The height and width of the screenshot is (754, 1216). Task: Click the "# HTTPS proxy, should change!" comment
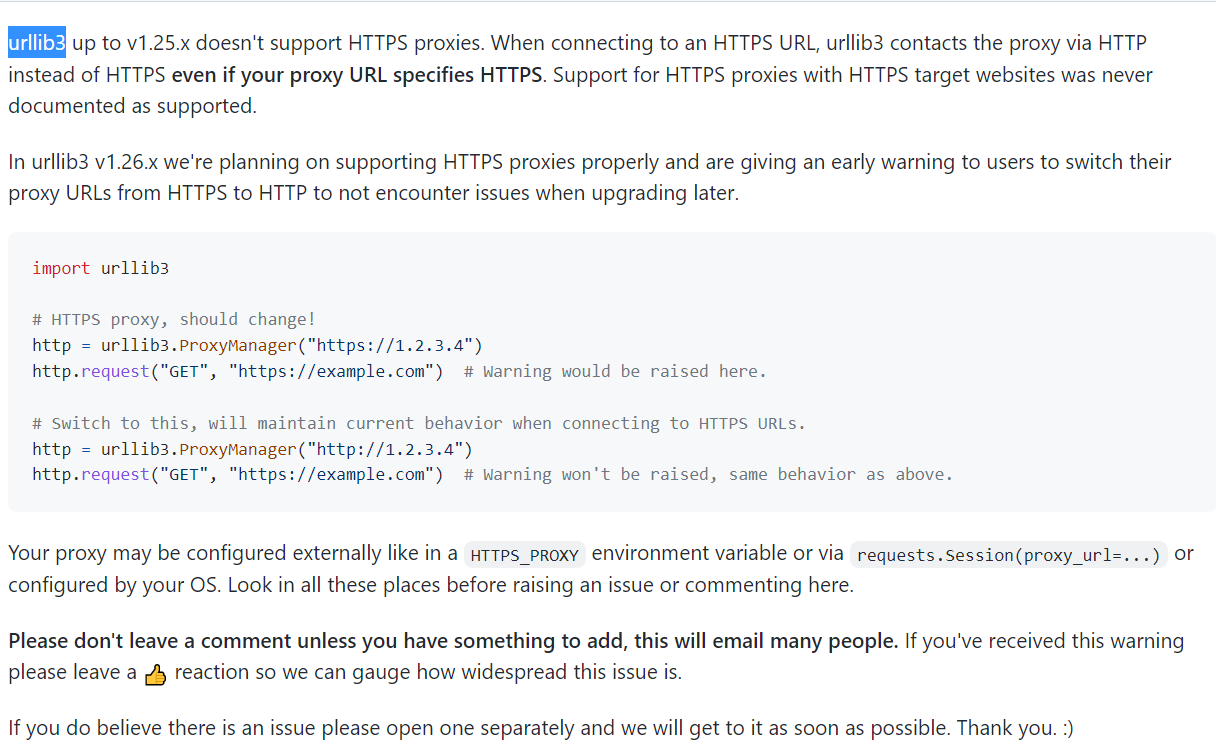(x=174, y=320)
